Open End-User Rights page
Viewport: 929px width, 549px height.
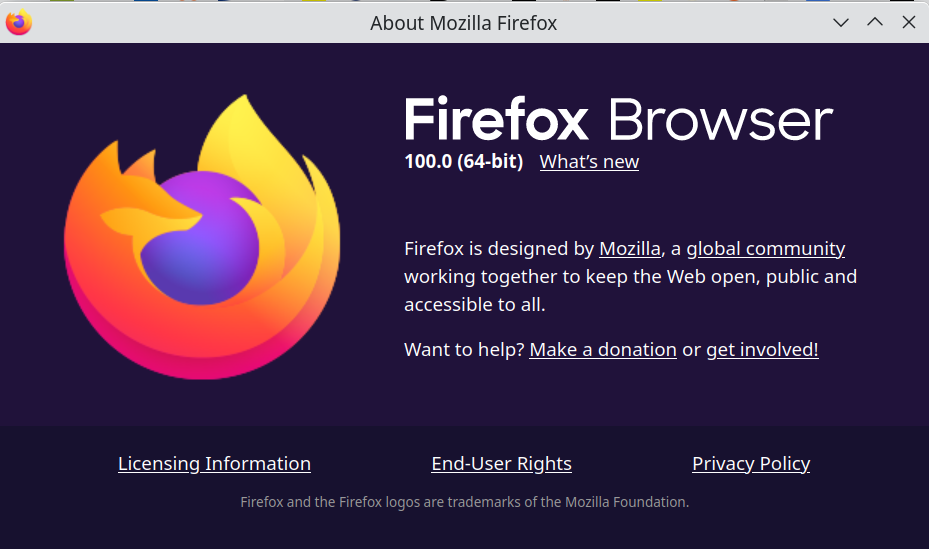point(501,464)
